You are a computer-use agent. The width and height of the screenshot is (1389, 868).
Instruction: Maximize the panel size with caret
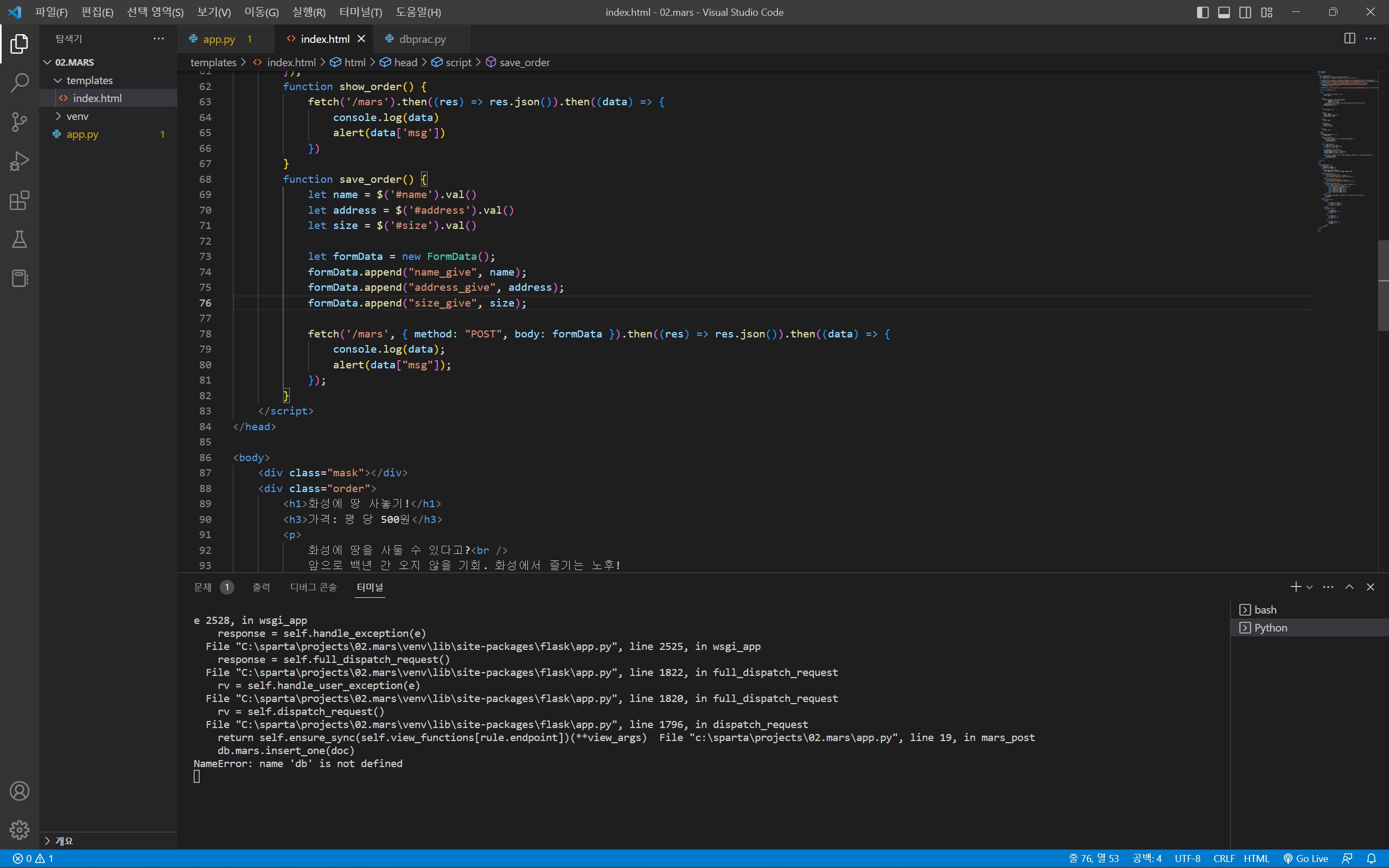pos(1349,586)
